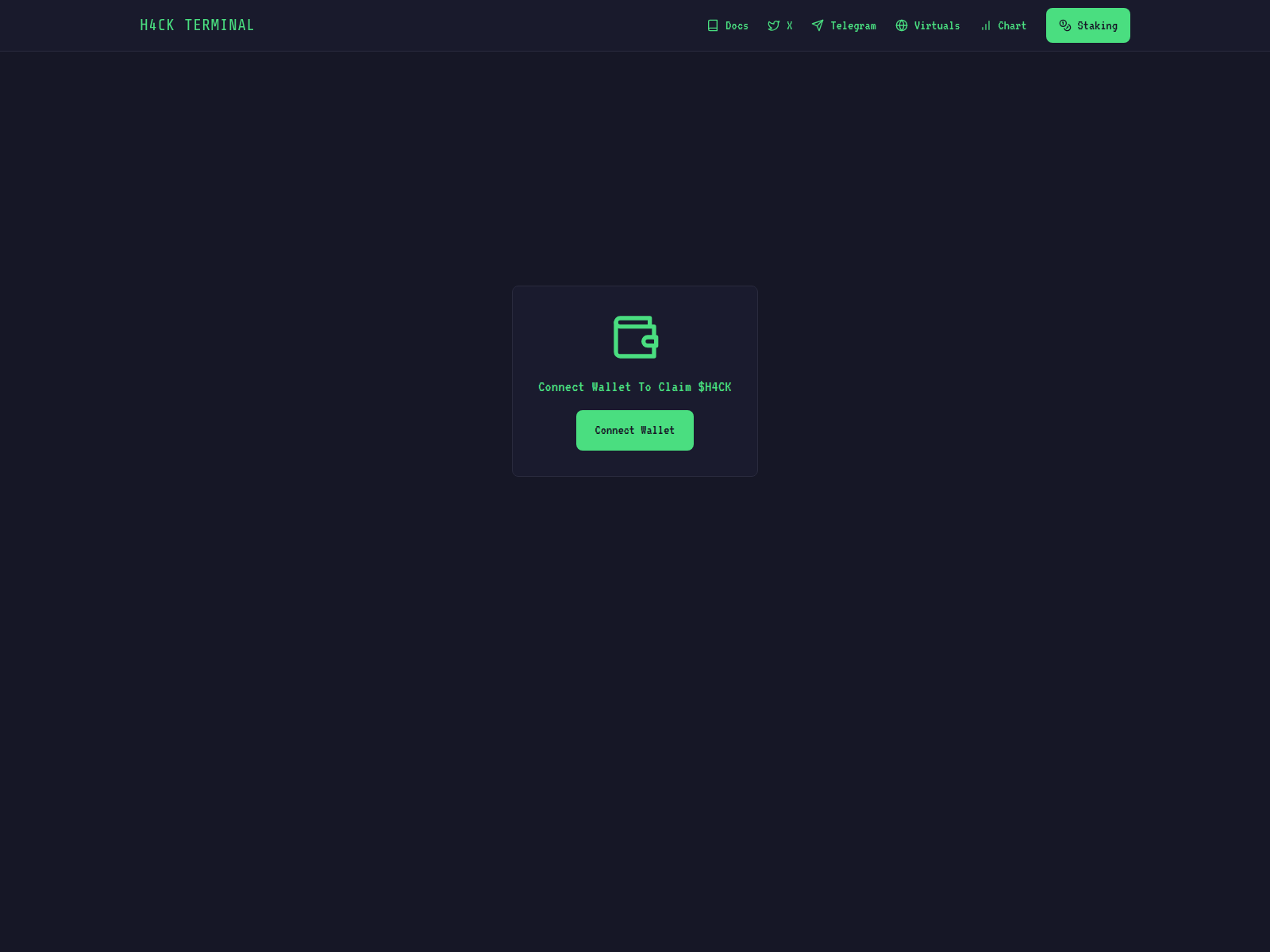Navigate to the Virtuals page

[x=928, y=25]
